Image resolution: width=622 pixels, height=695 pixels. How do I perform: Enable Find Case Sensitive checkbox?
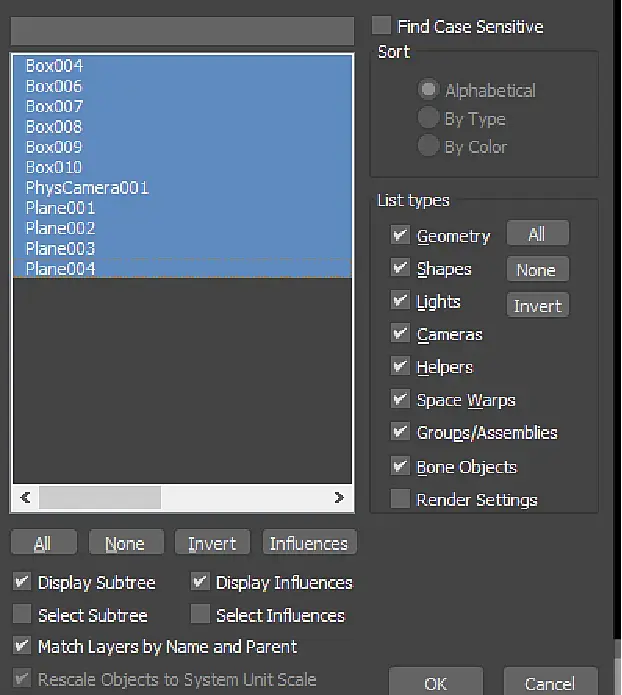382,26
